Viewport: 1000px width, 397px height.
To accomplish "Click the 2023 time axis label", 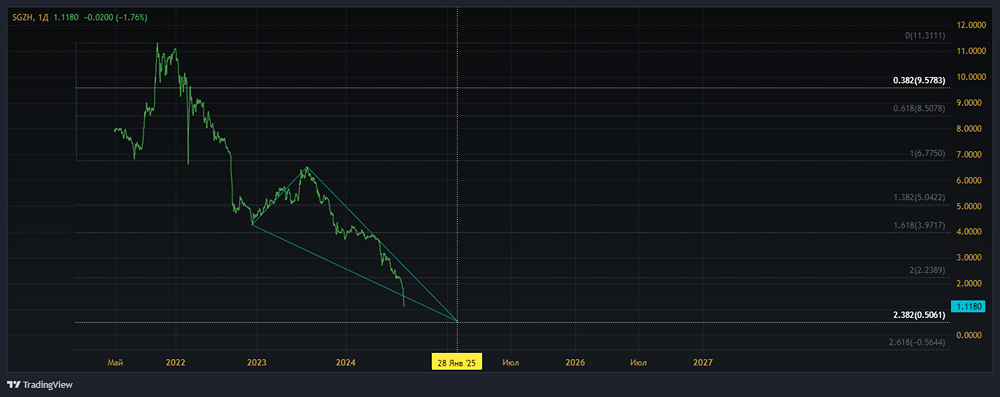I will (256, 363).
